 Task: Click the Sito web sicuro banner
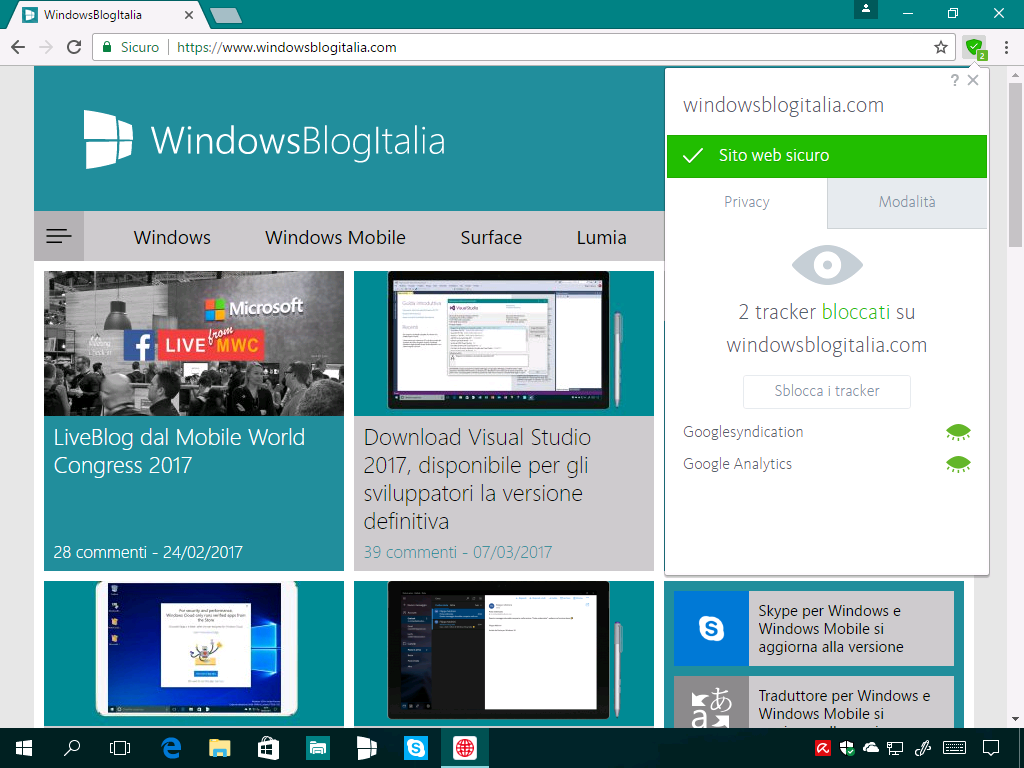827,156
